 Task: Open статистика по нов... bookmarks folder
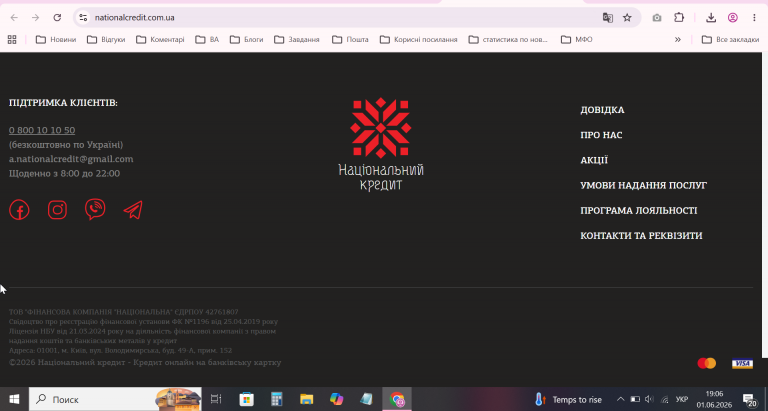[508, 40]
